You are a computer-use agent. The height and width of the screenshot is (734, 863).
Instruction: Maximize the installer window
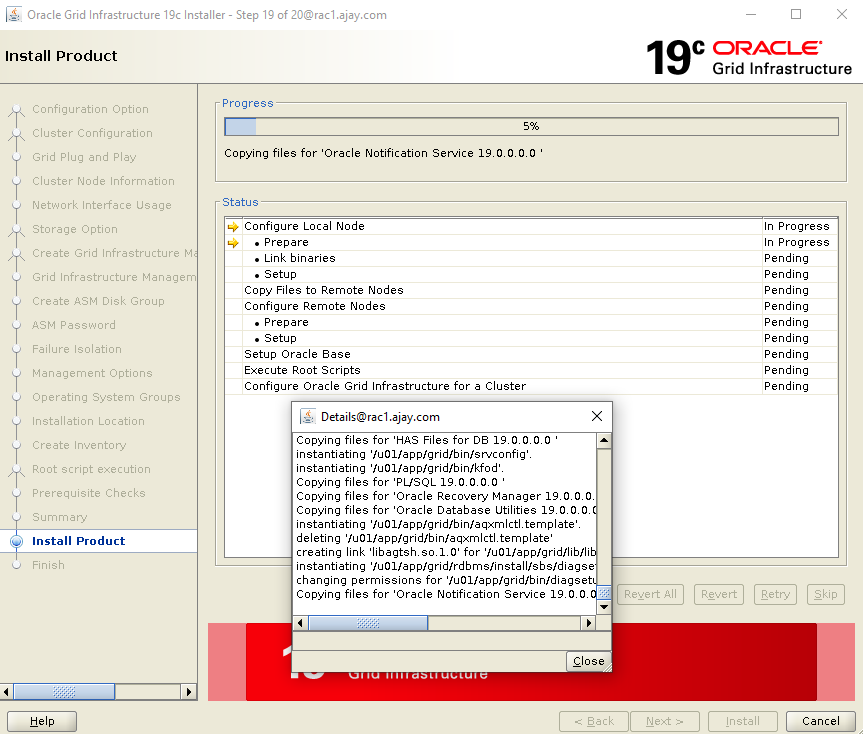coord(796,14)
